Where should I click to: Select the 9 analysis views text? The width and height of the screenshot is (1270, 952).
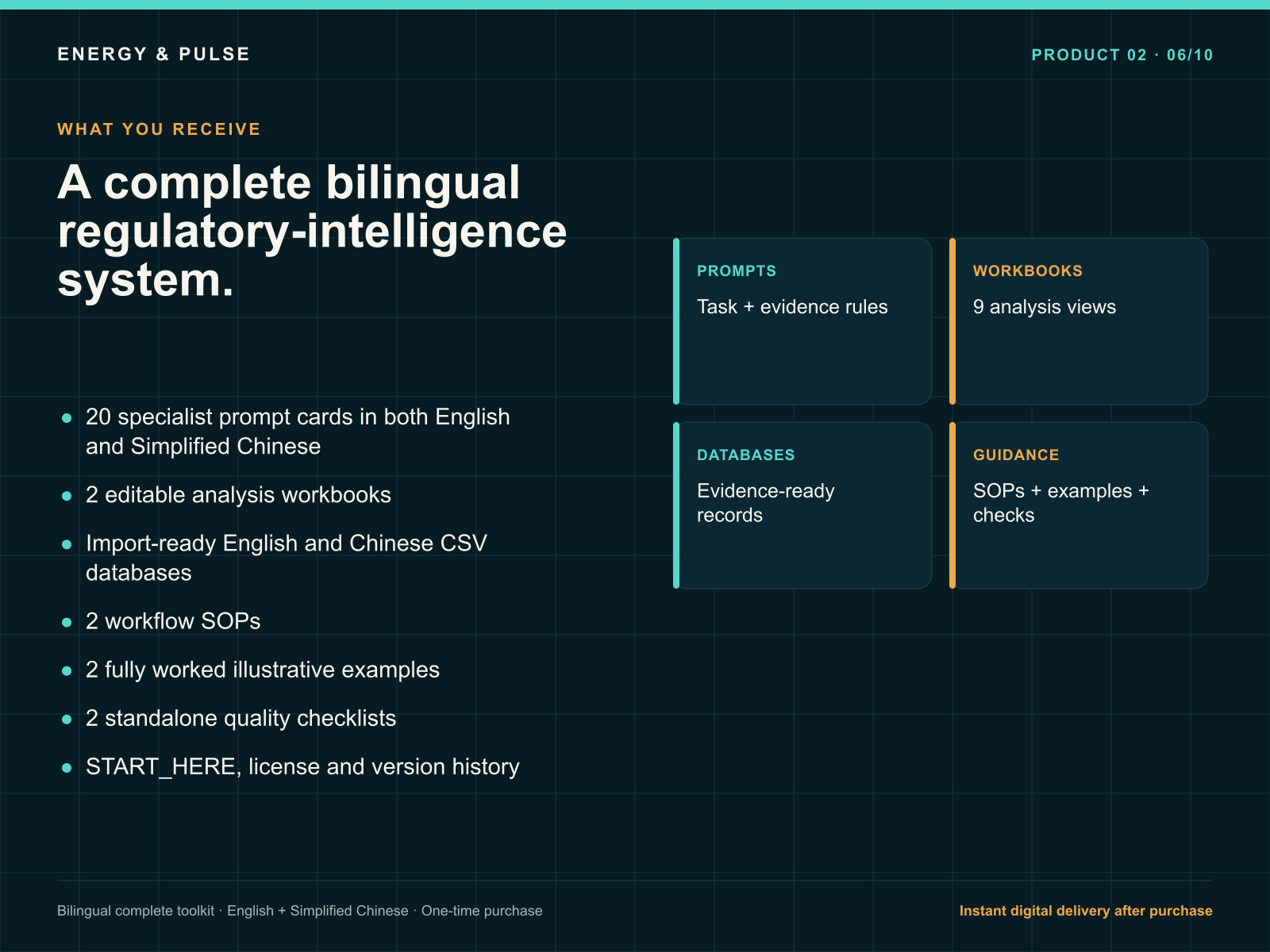1045,307
